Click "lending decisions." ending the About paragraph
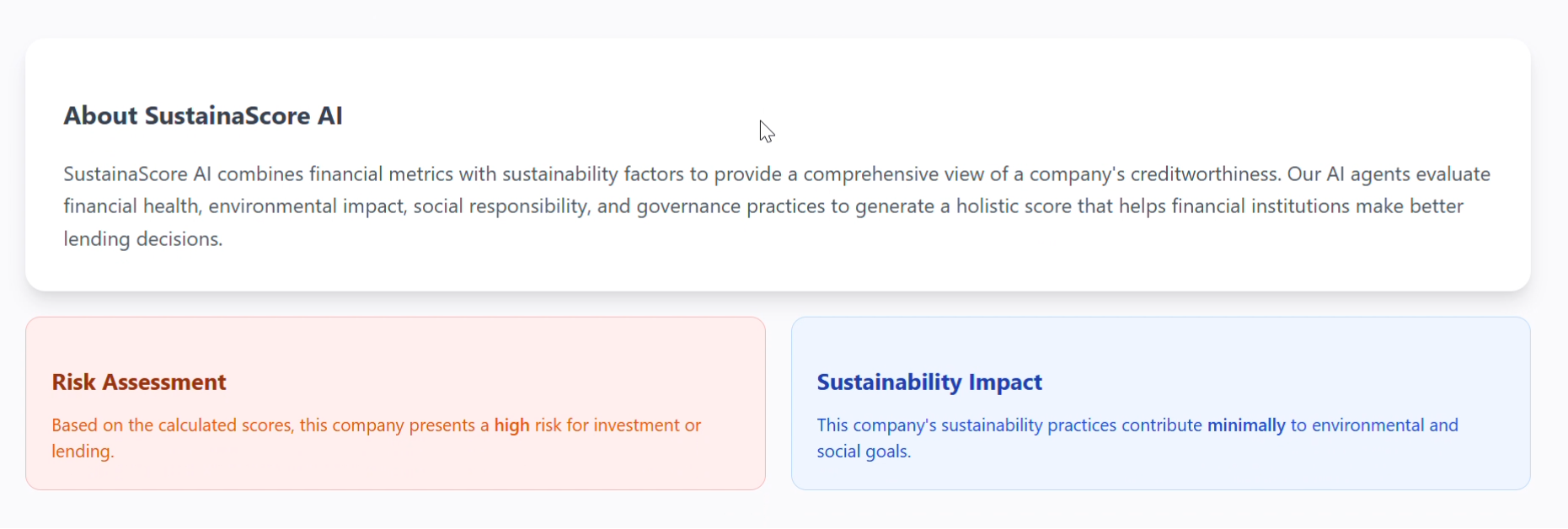 tap(143, 239)
